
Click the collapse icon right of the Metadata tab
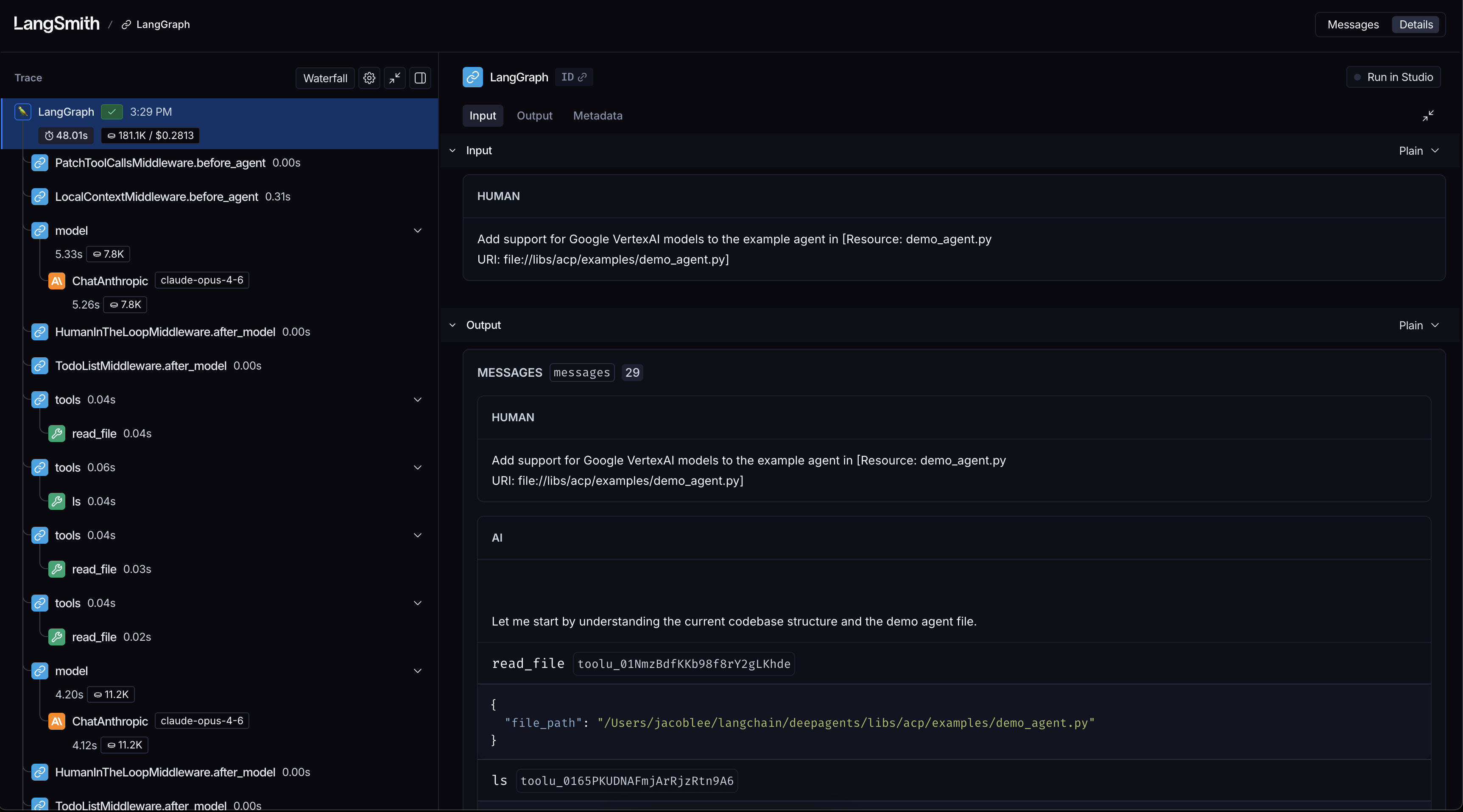pos(1428,116)
